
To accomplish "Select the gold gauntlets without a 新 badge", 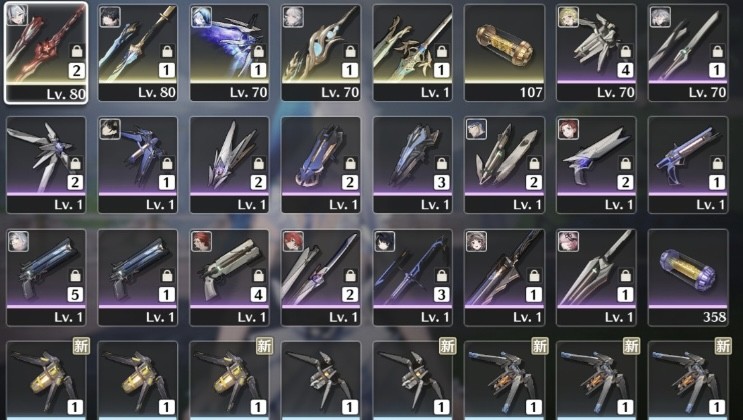I will [x=138, y=381].
